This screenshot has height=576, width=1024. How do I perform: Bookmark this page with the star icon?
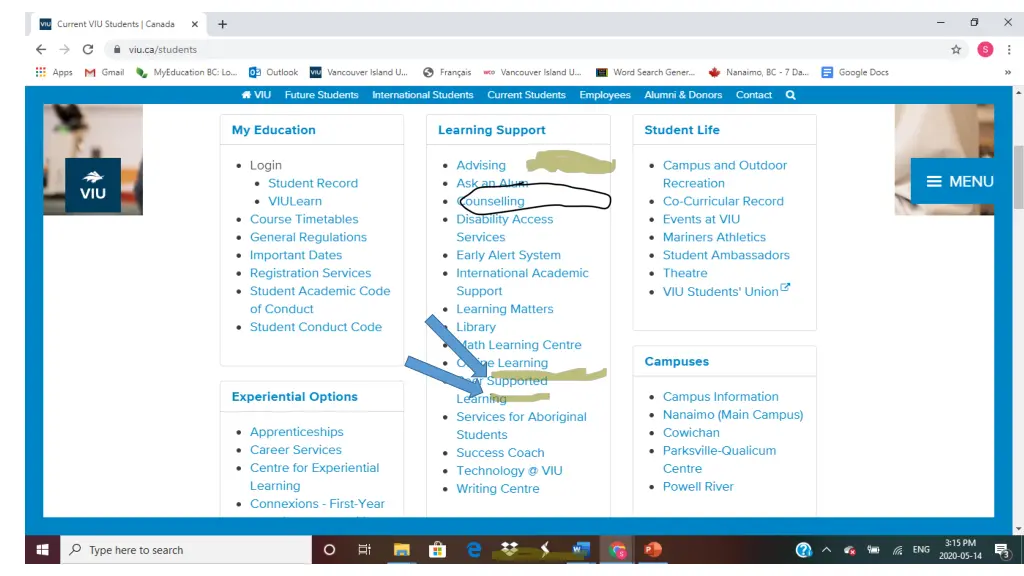point(956,50)
